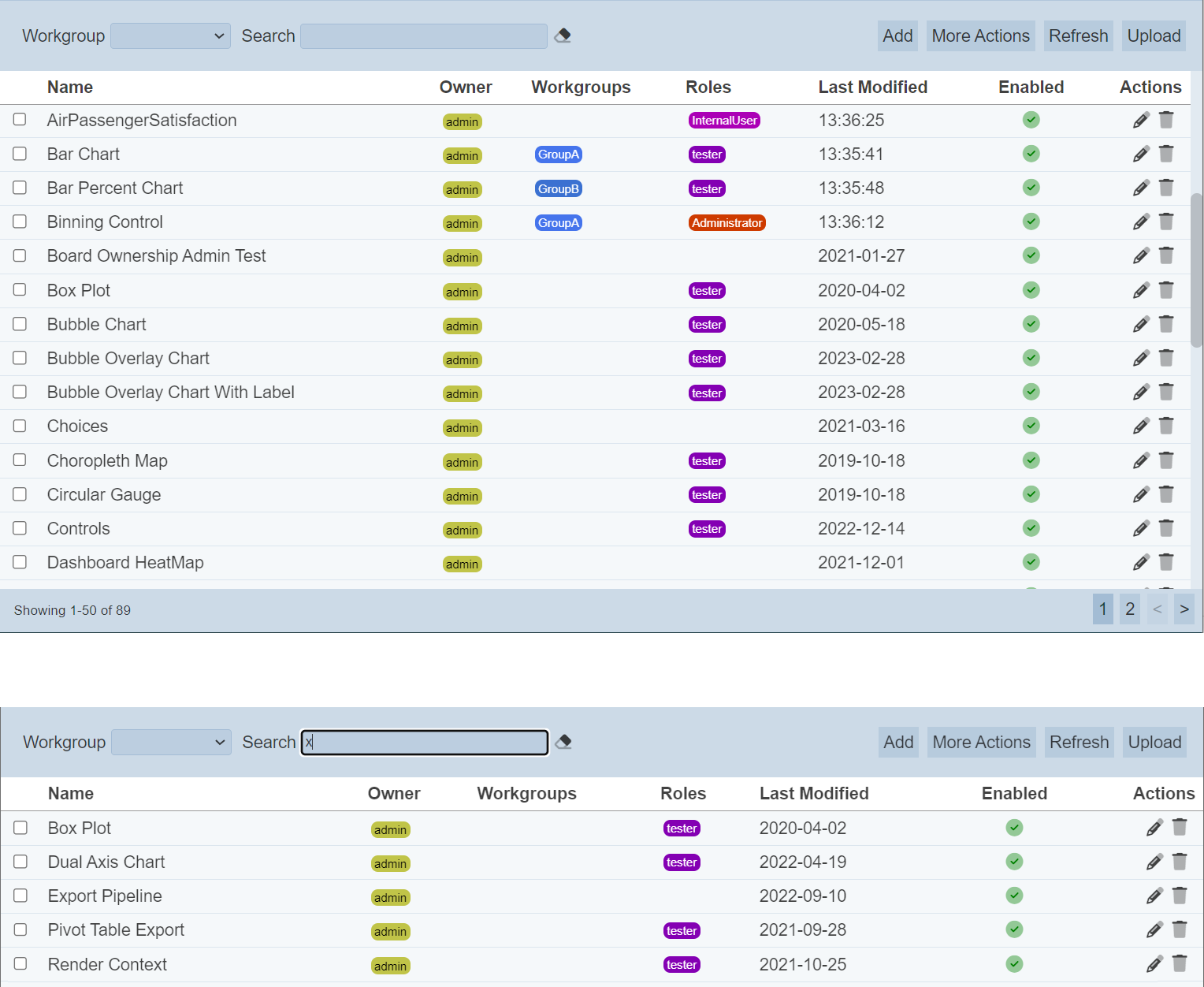This screenshot has width=1204, height=987.
Task: Expand the lower Workgroup dropdown
Action: point(171,743)
